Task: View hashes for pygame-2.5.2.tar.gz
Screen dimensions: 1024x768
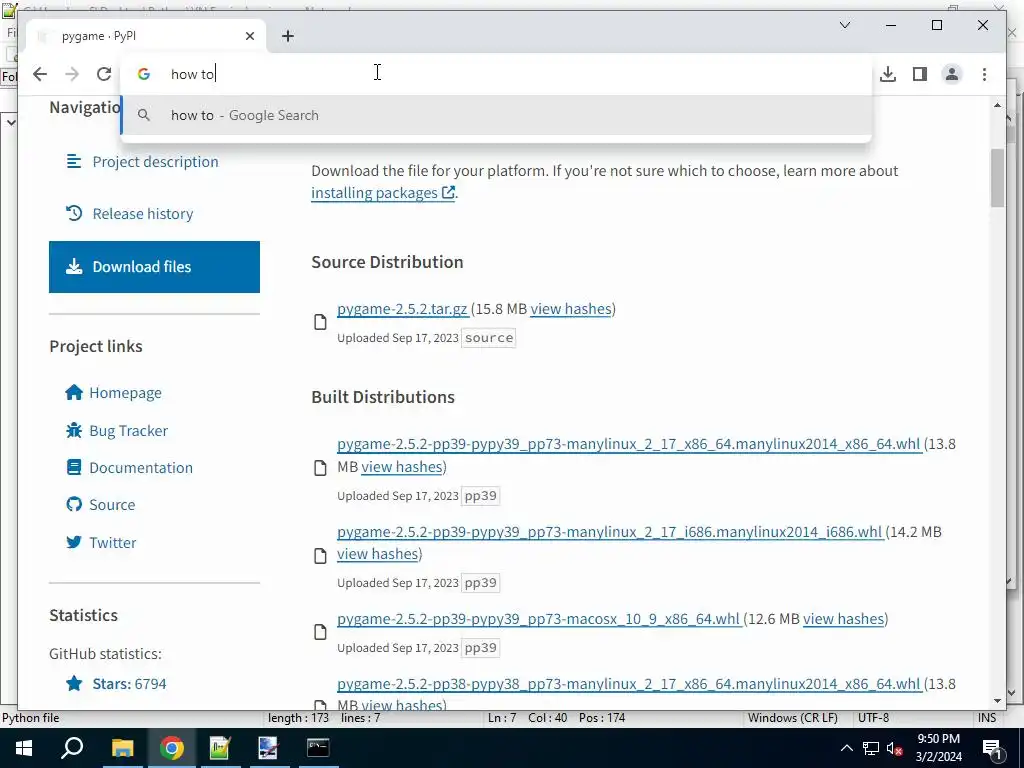Action: tap(571, 309)
